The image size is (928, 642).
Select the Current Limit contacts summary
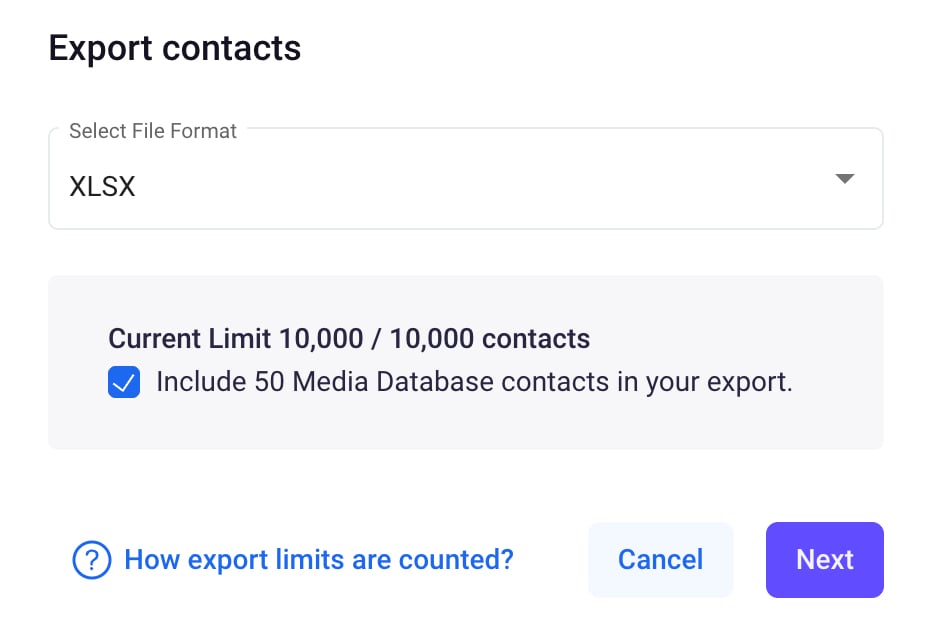tap(349, 338)
